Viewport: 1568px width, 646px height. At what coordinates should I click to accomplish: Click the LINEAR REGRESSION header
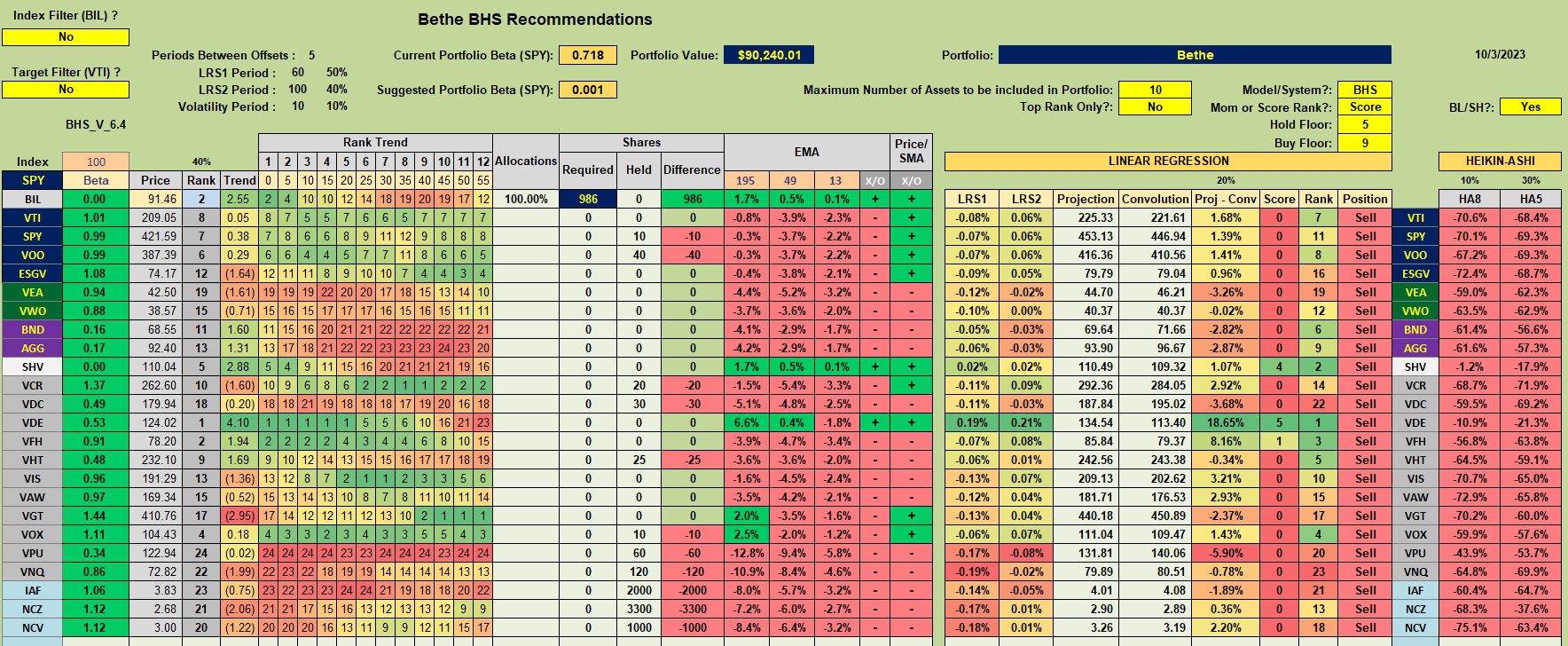coord(1168,161)
